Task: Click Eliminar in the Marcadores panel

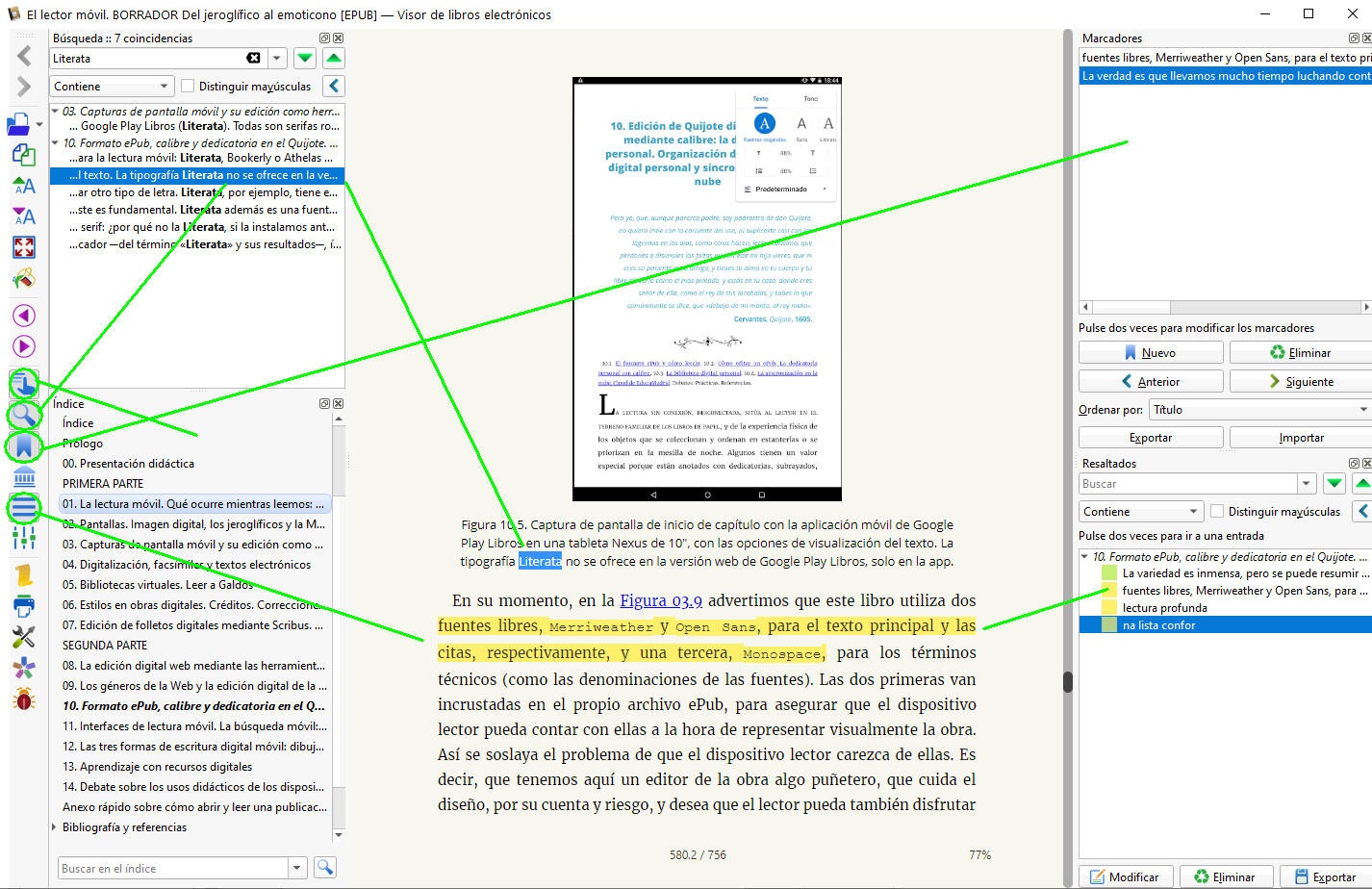Action: click(x=1301, y=353)
